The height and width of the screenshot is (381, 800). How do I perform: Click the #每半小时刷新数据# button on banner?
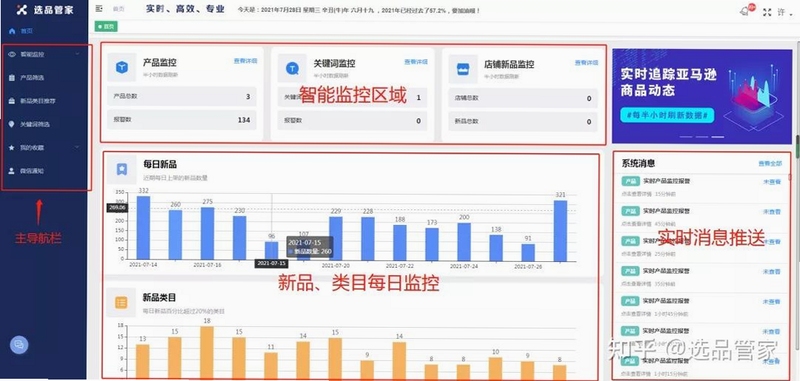coord(667,115)
